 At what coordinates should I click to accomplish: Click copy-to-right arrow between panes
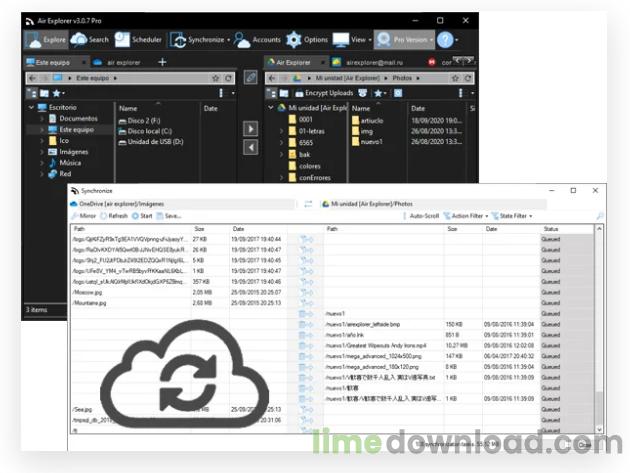tap(250, 128)
